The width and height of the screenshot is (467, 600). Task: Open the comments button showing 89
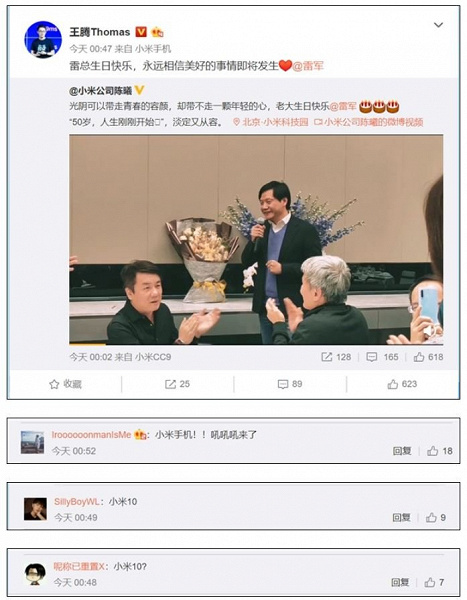point(290,384)
